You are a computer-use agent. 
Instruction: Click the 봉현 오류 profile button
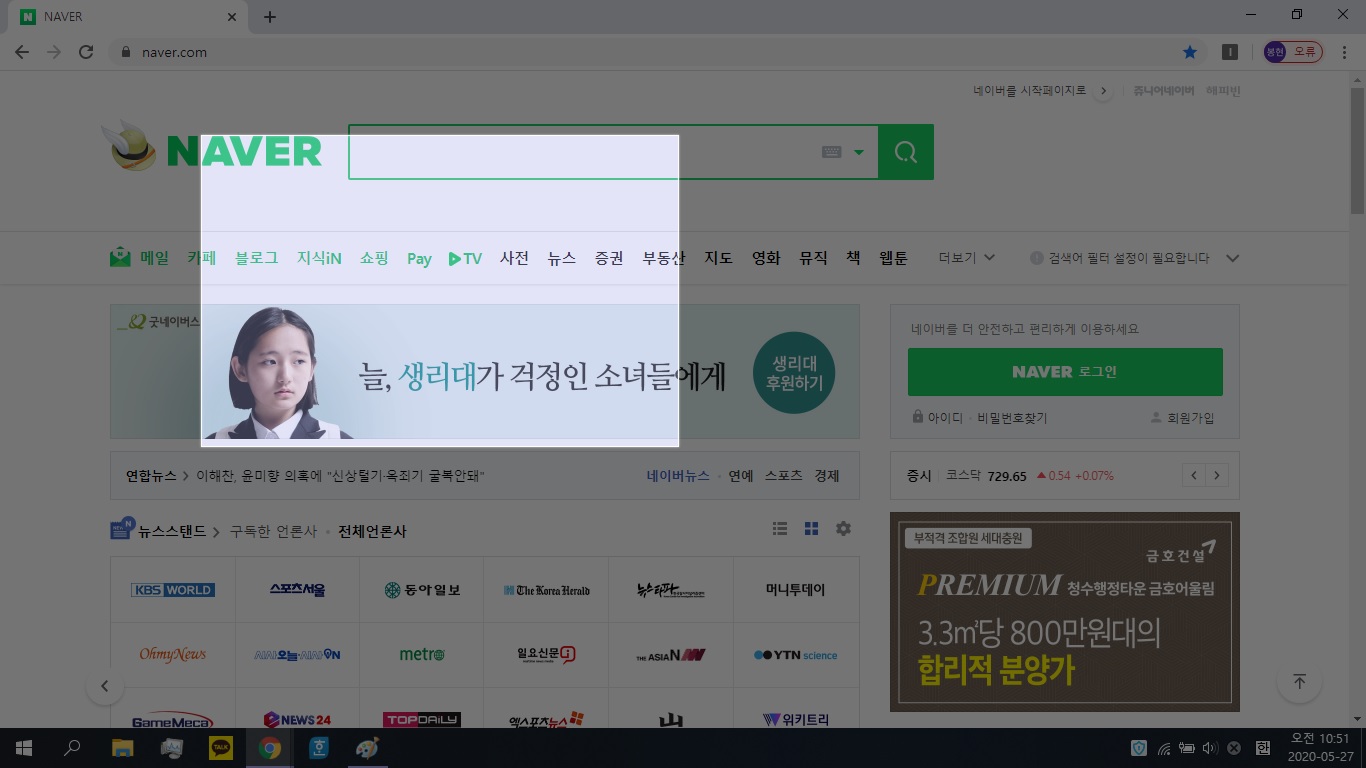tap(1293, 52)
